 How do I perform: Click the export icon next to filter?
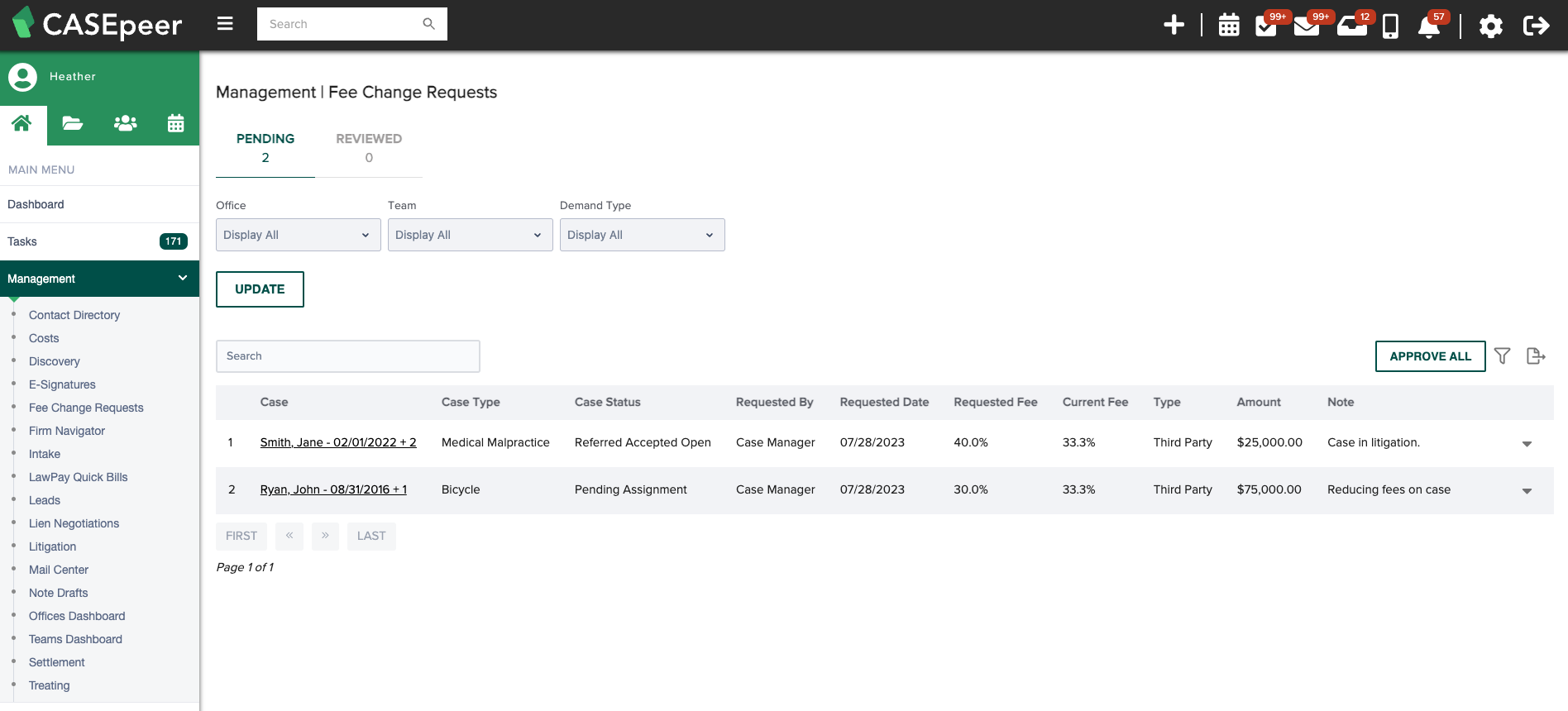pyautogui.click(x=1536, y=355)
